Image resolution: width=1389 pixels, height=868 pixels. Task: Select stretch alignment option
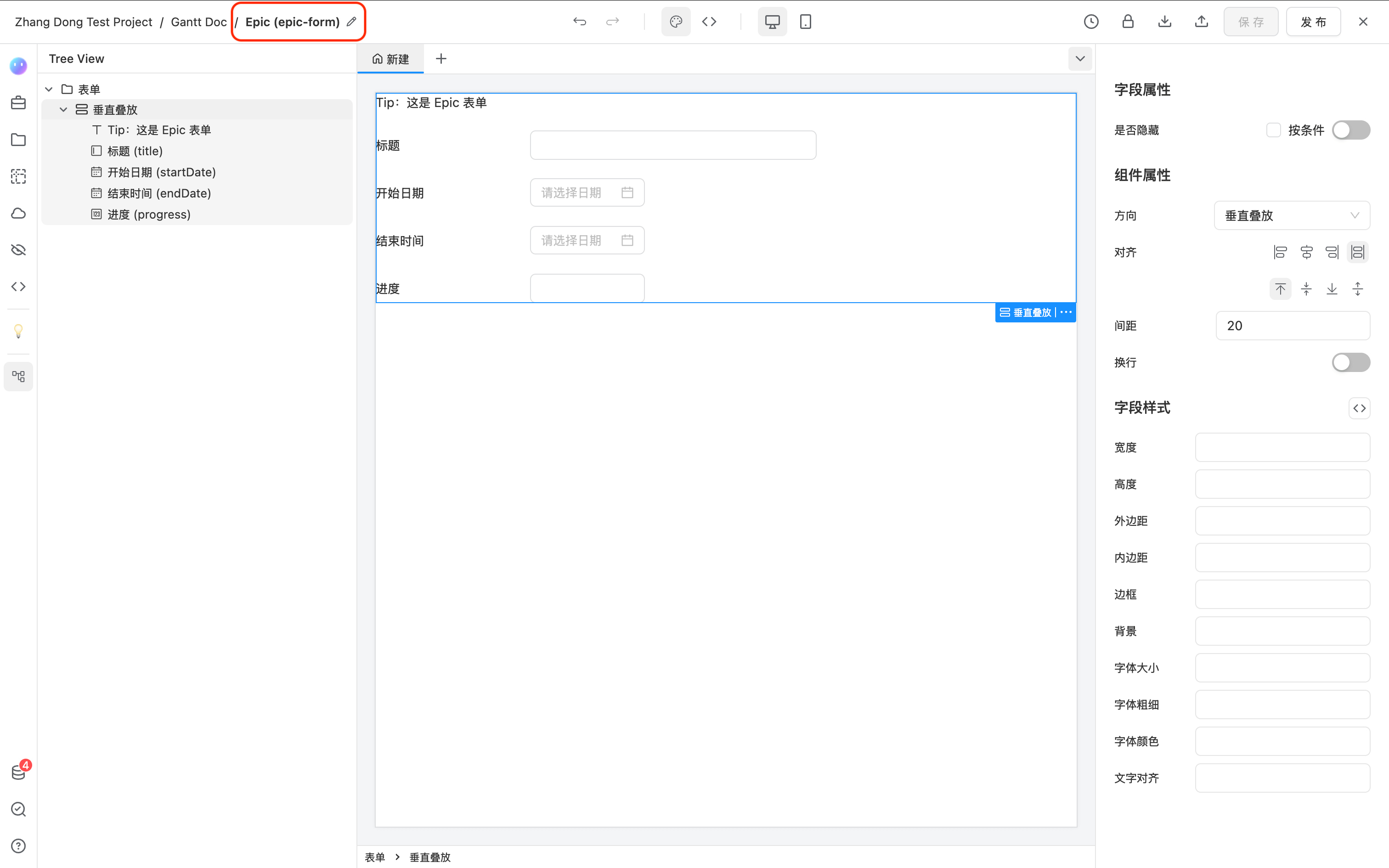(x=1357, y=252)
